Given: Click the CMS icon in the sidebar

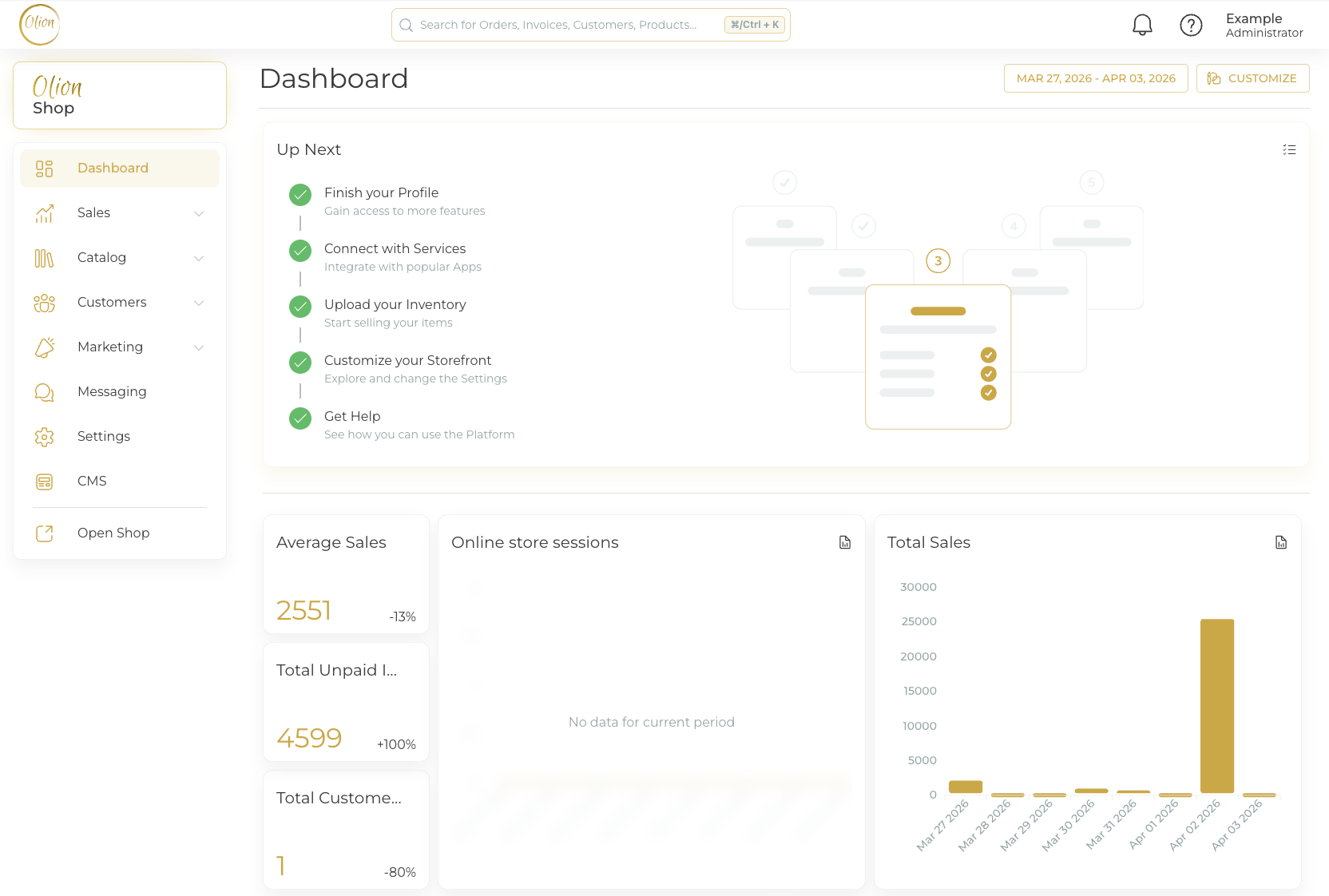Looking at the screenshot, I should pyautogui.click(x=44, y=481).
